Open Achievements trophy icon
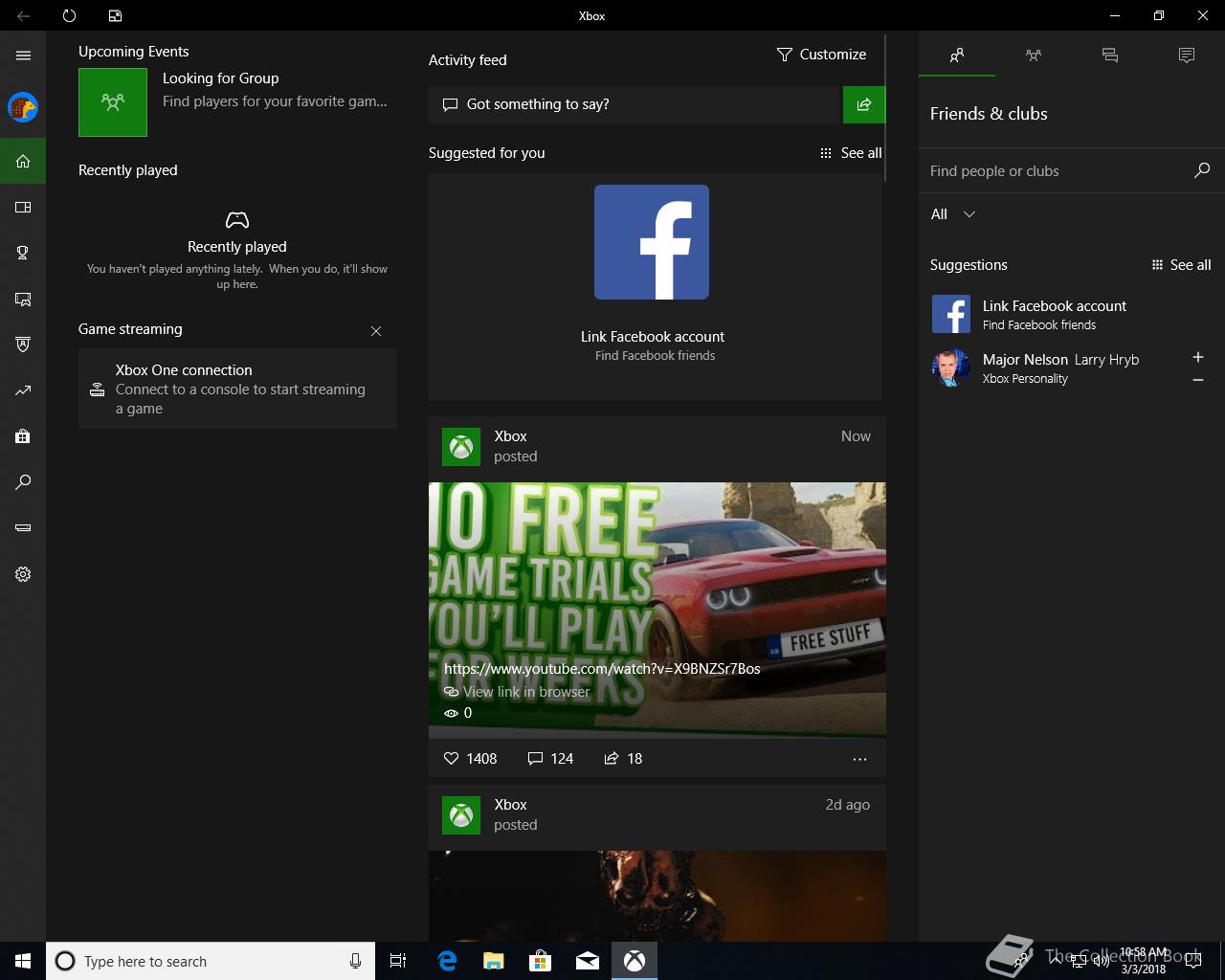 (x=23, y=253)
